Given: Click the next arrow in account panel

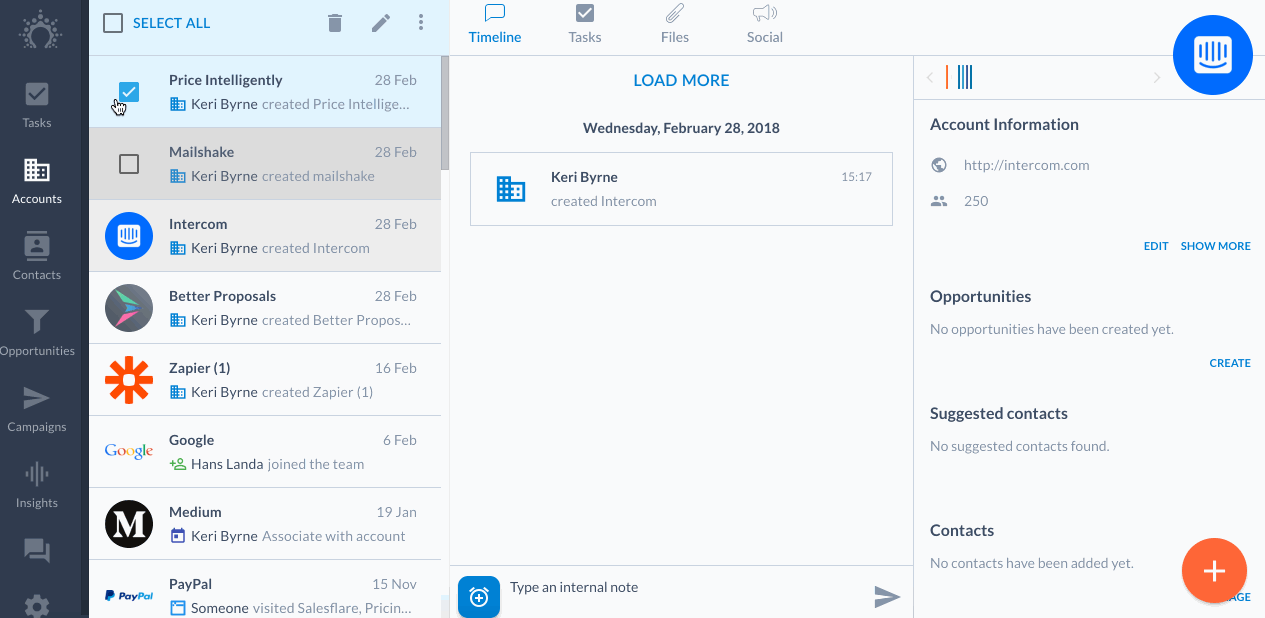Looking at the screenshot, I should pyautogui.click(x=1157, y=78).
